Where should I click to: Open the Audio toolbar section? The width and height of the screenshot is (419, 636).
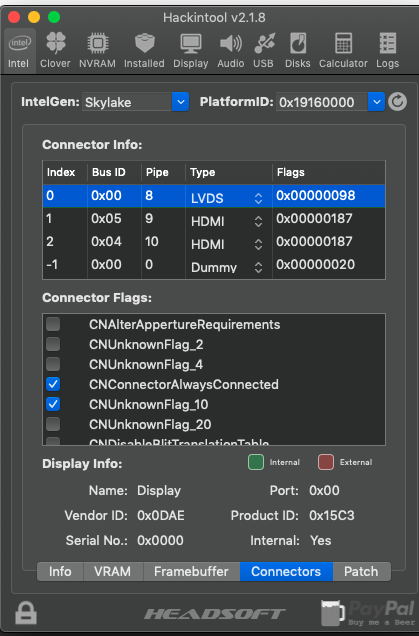tap(230, 51)
